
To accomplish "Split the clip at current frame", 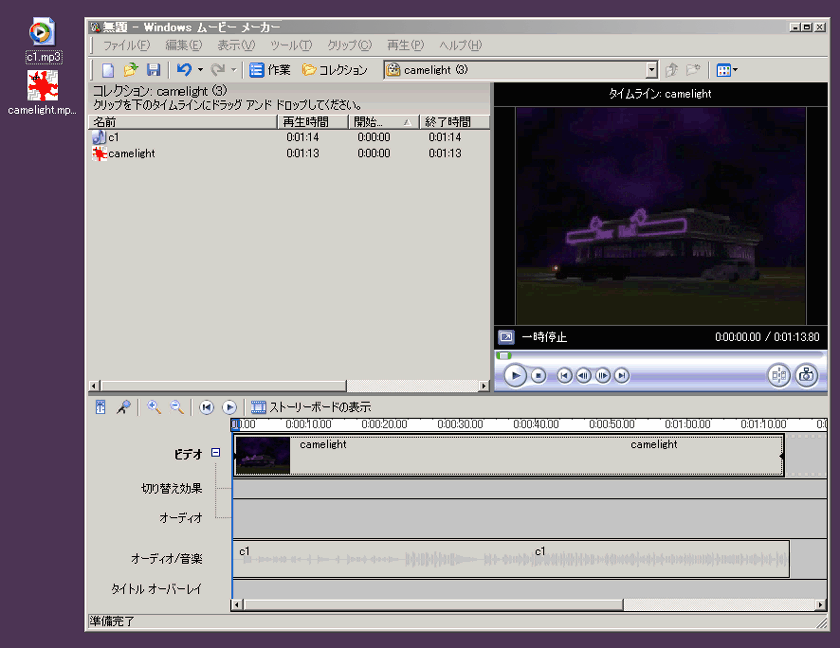I will tap(779, 375).
